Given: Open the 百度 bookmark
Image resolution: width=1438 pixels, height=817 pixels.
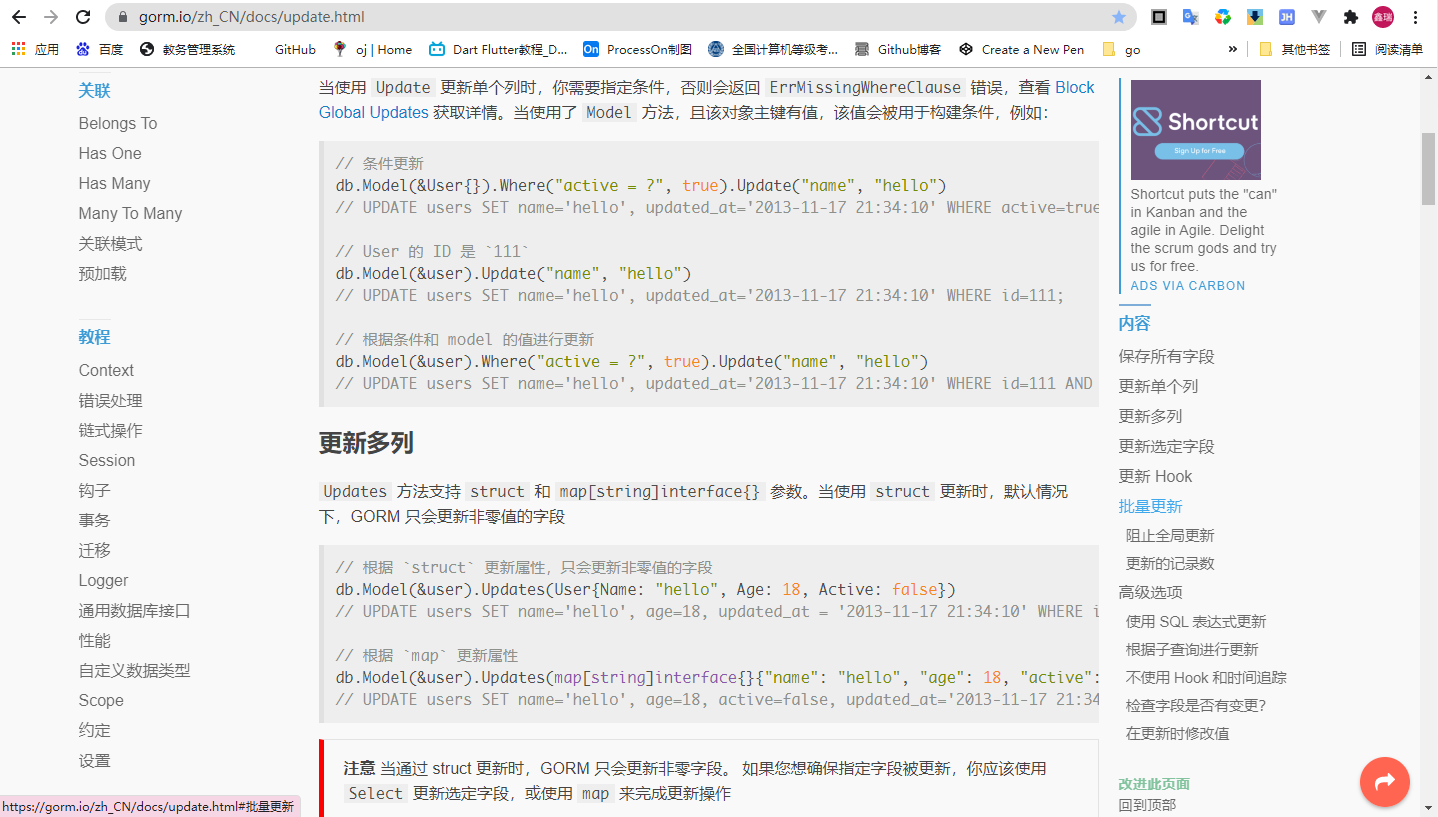Looking at the screenshot, I should [99, 49].
